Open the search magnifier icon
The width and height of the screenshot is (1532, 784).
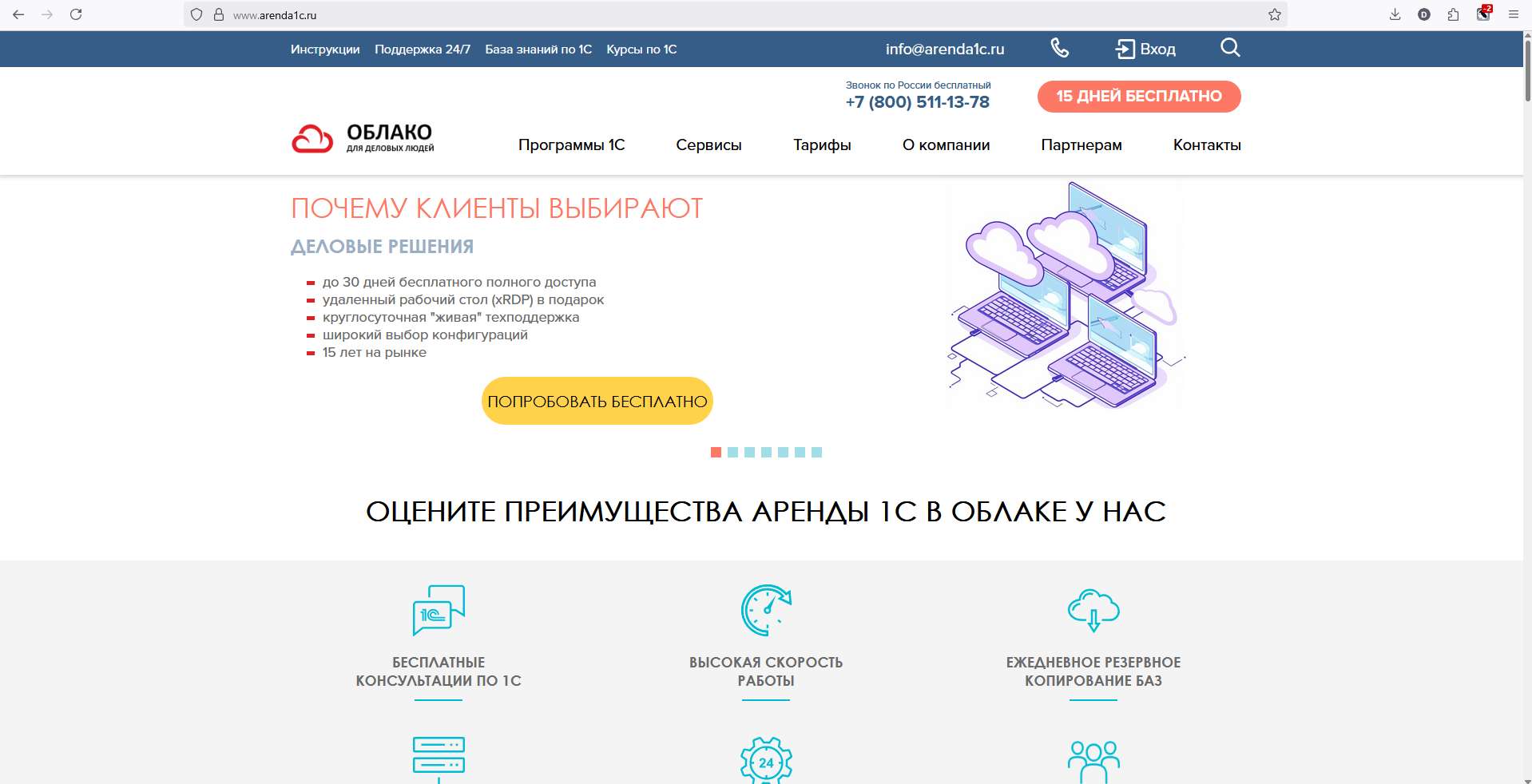(x=1229, y=48)
